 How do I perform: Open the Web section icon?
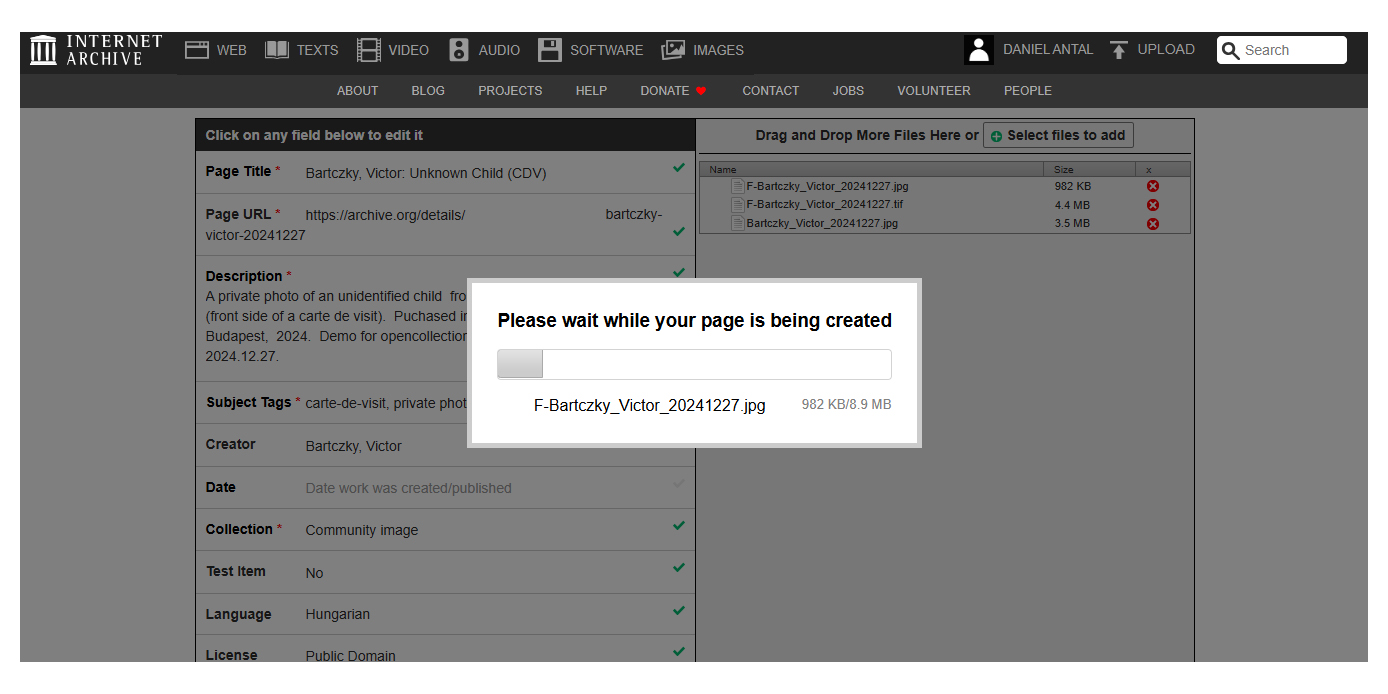click(197, 50)
